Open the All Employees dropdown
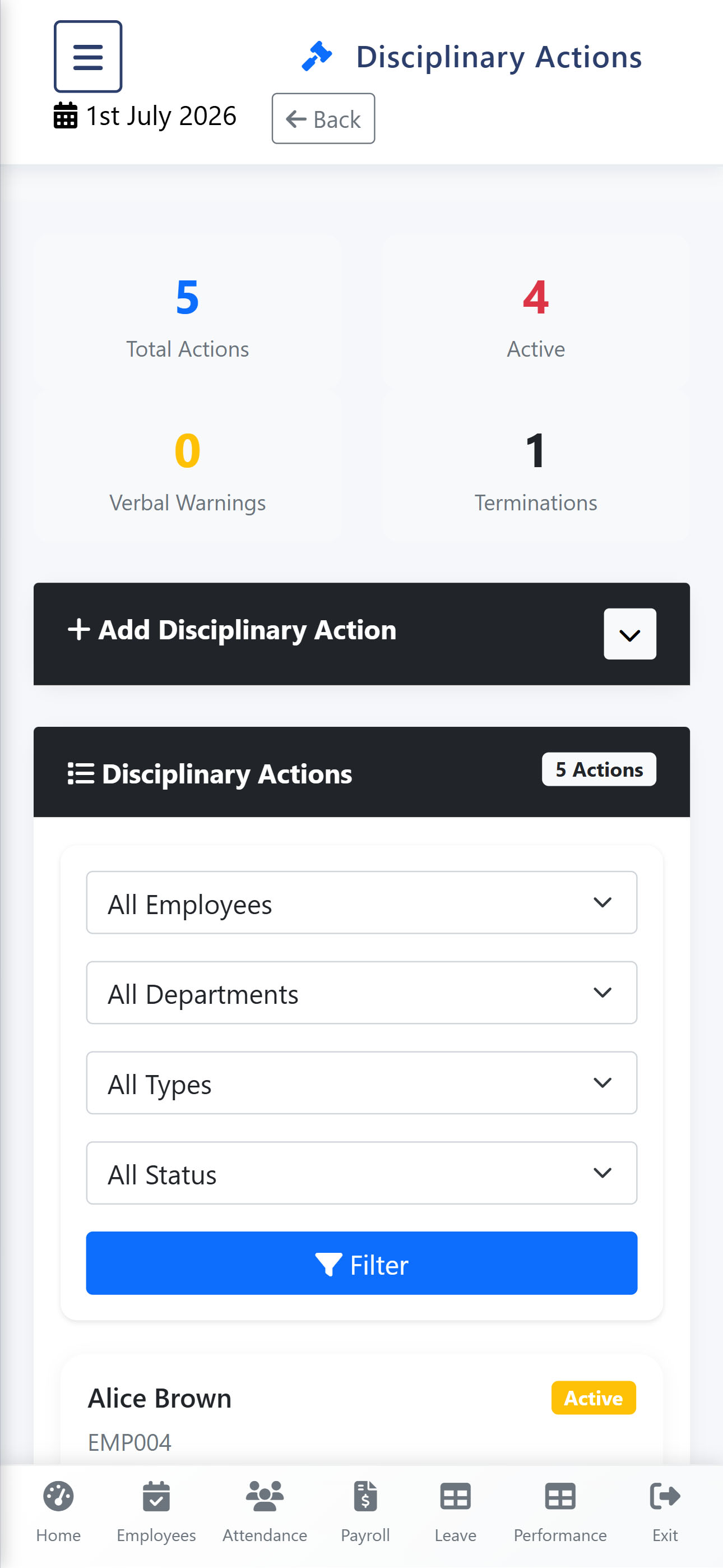 click(x=361, y=903)
